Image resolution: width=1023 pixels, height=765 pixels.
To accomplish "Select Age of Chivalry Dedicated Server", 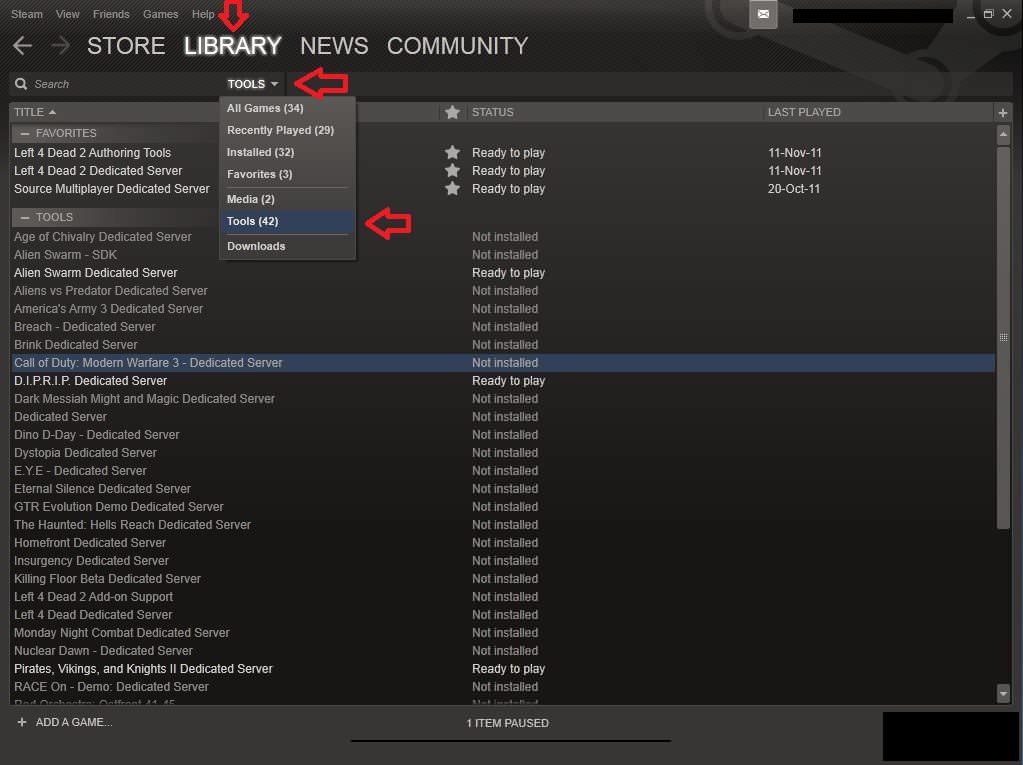I will (102, 237).
